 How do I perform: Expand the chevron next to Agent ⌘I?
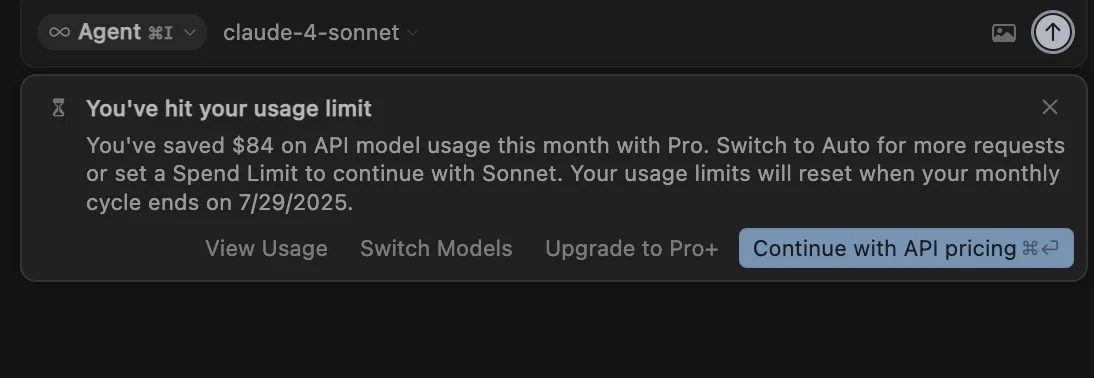(190, 33)
